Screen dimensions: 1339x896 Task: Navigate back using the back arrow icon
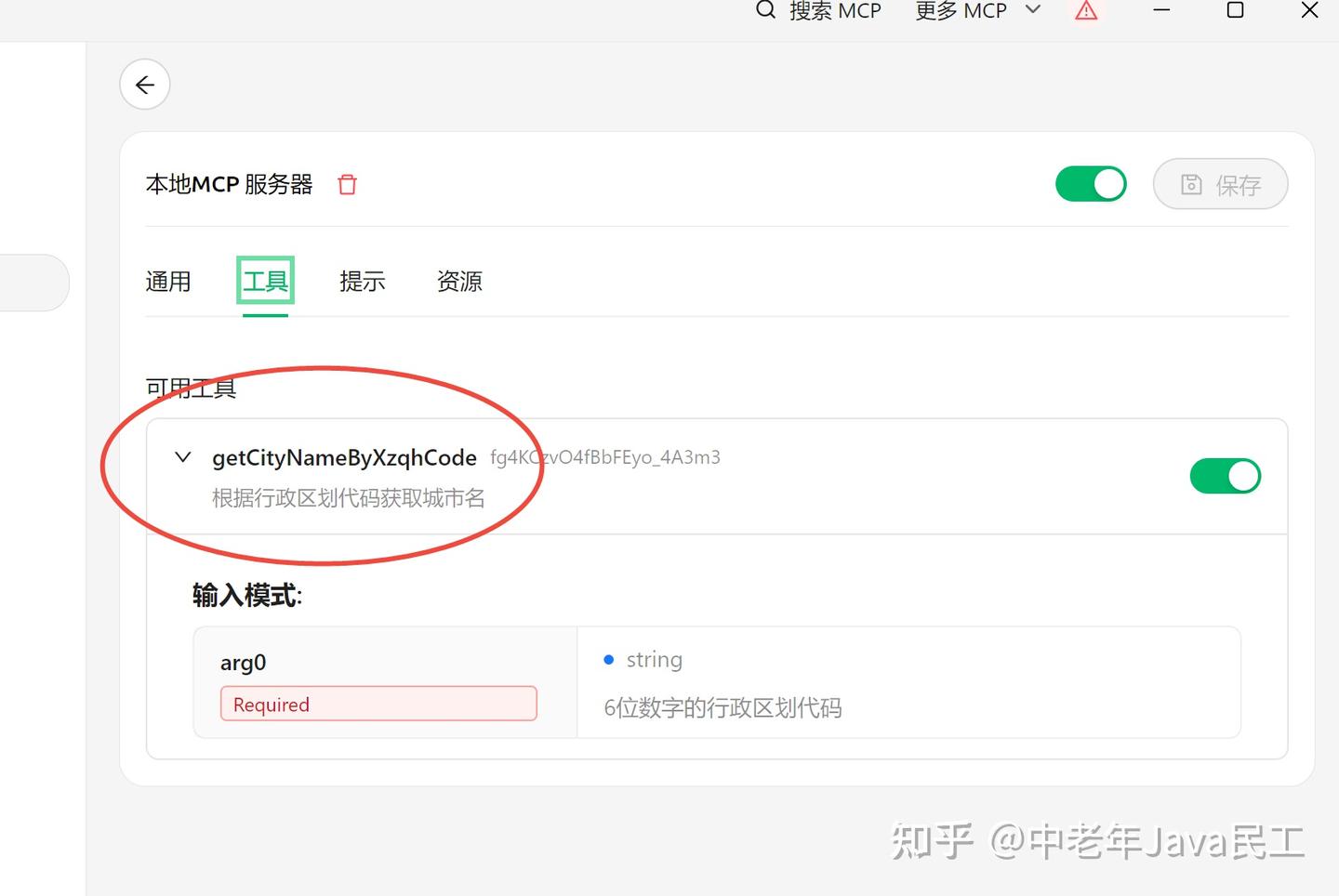click(144, 84)
